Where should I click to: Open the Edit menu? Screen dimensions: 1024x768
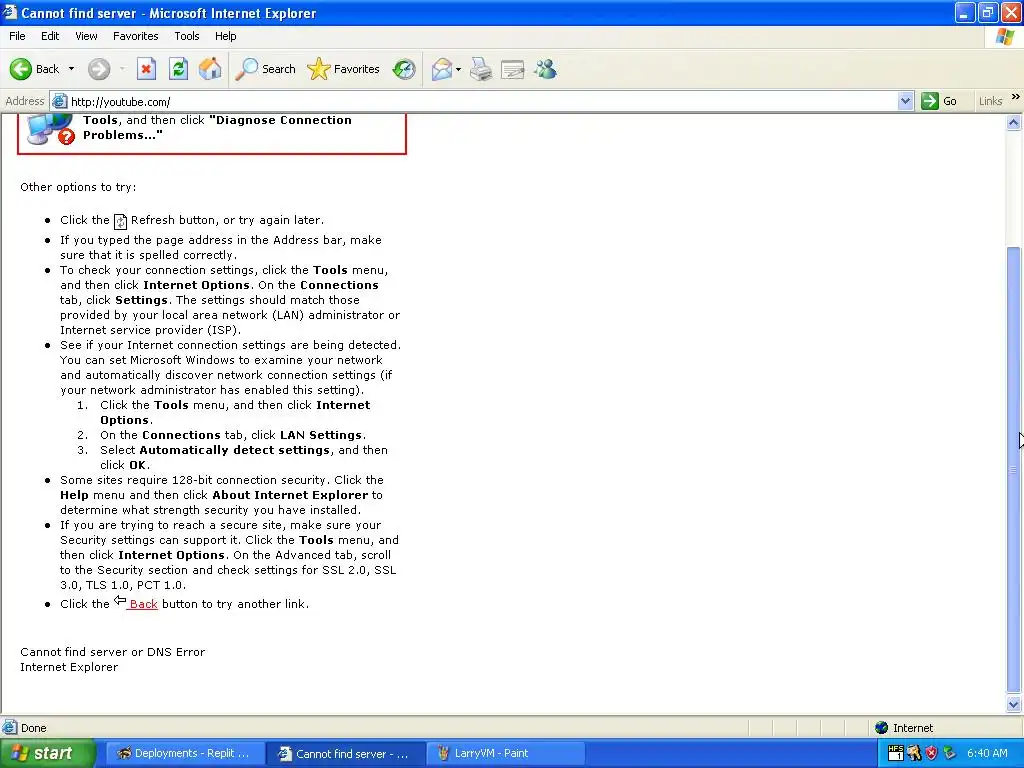[50, 36]
